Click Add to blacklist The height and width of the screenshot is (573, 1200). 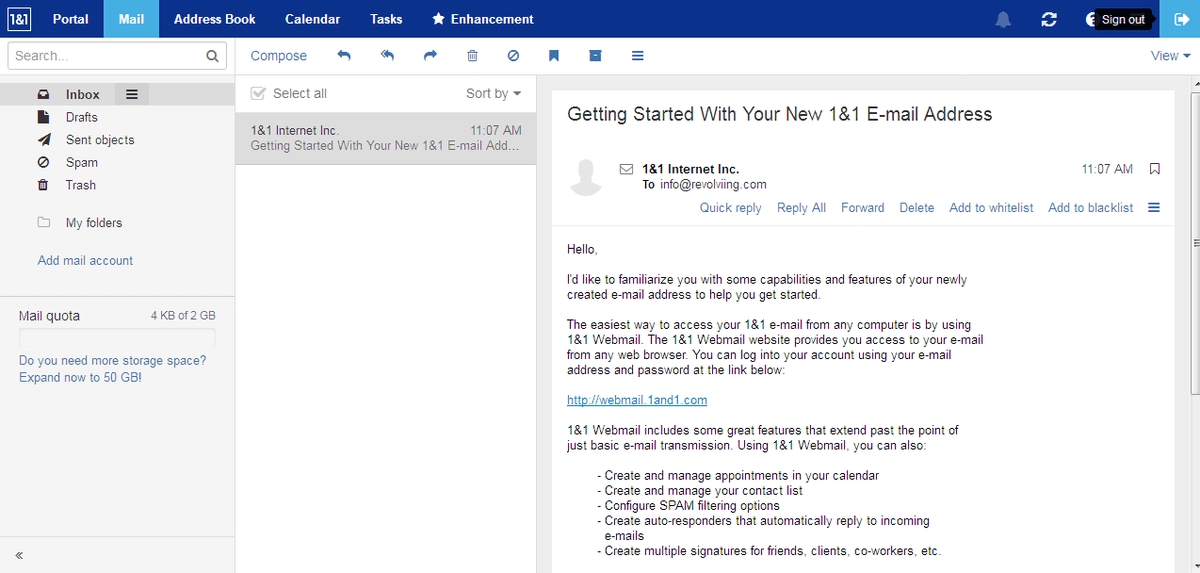pos(1091,208)
